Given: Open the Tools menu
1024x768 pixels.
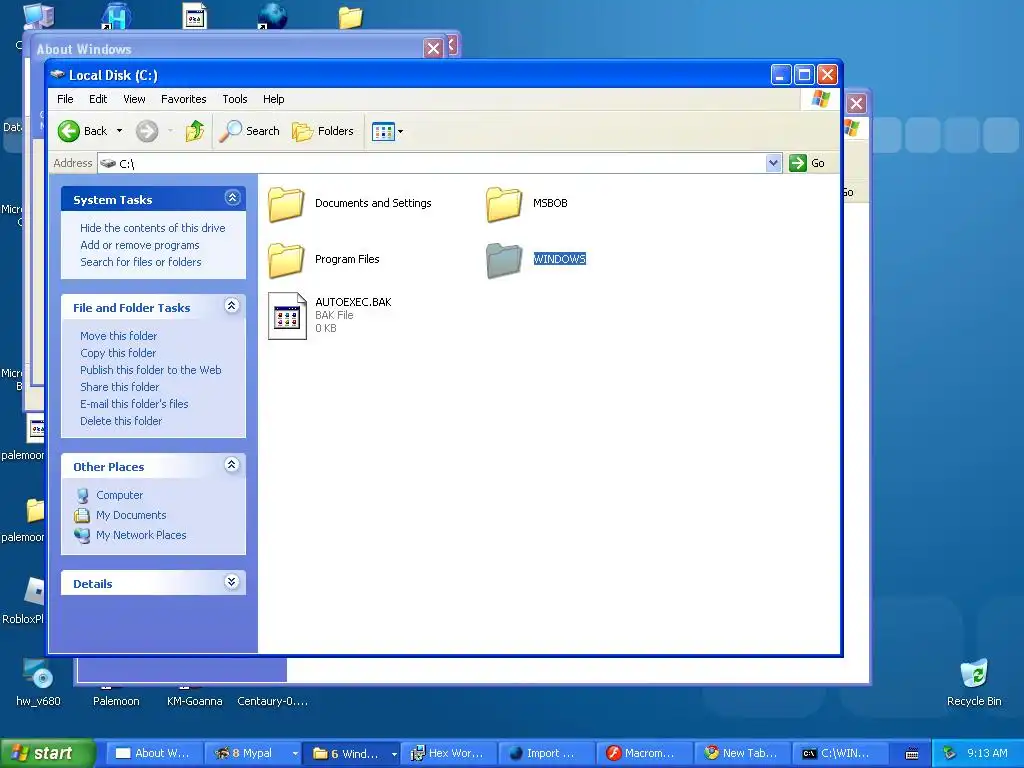Looking at the screenshot, I should click(x=234, y=99).
